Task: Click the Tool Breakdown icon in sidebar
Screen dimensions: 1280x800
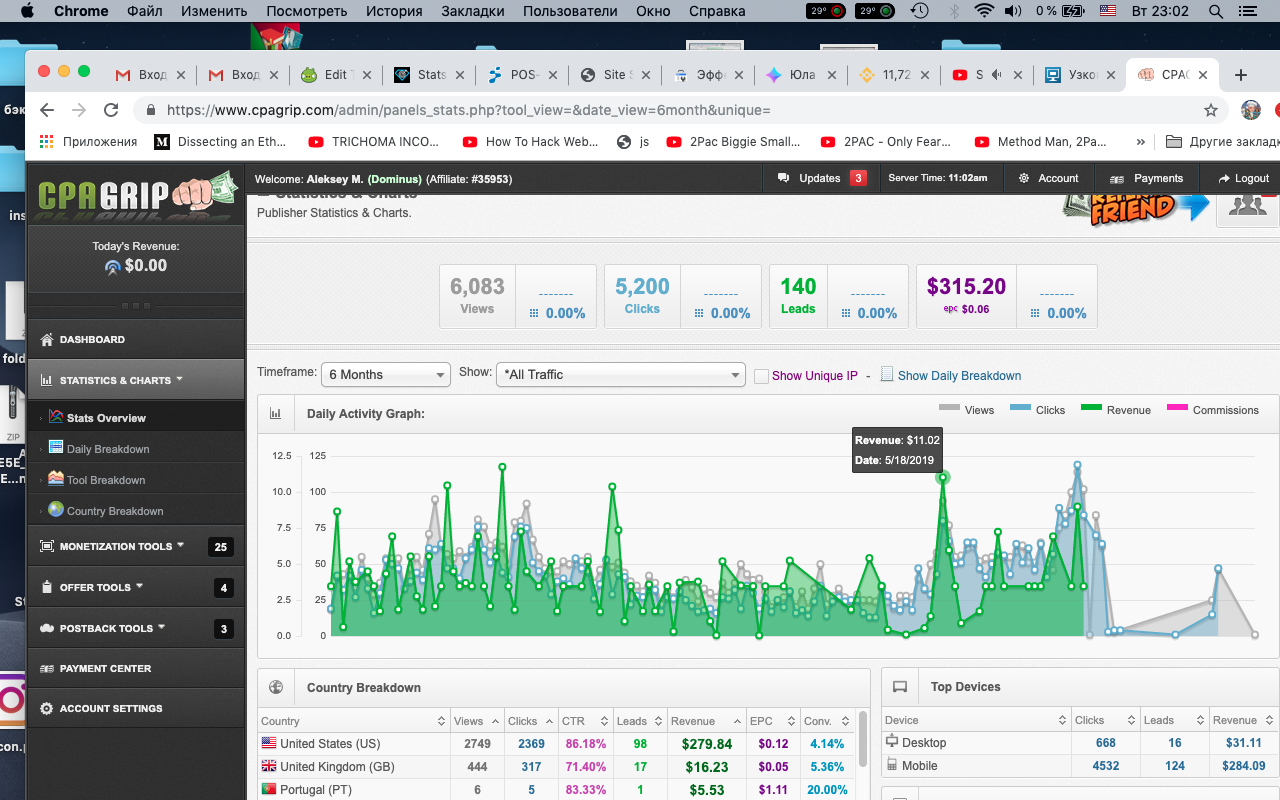Action: [x=56, y=479]
